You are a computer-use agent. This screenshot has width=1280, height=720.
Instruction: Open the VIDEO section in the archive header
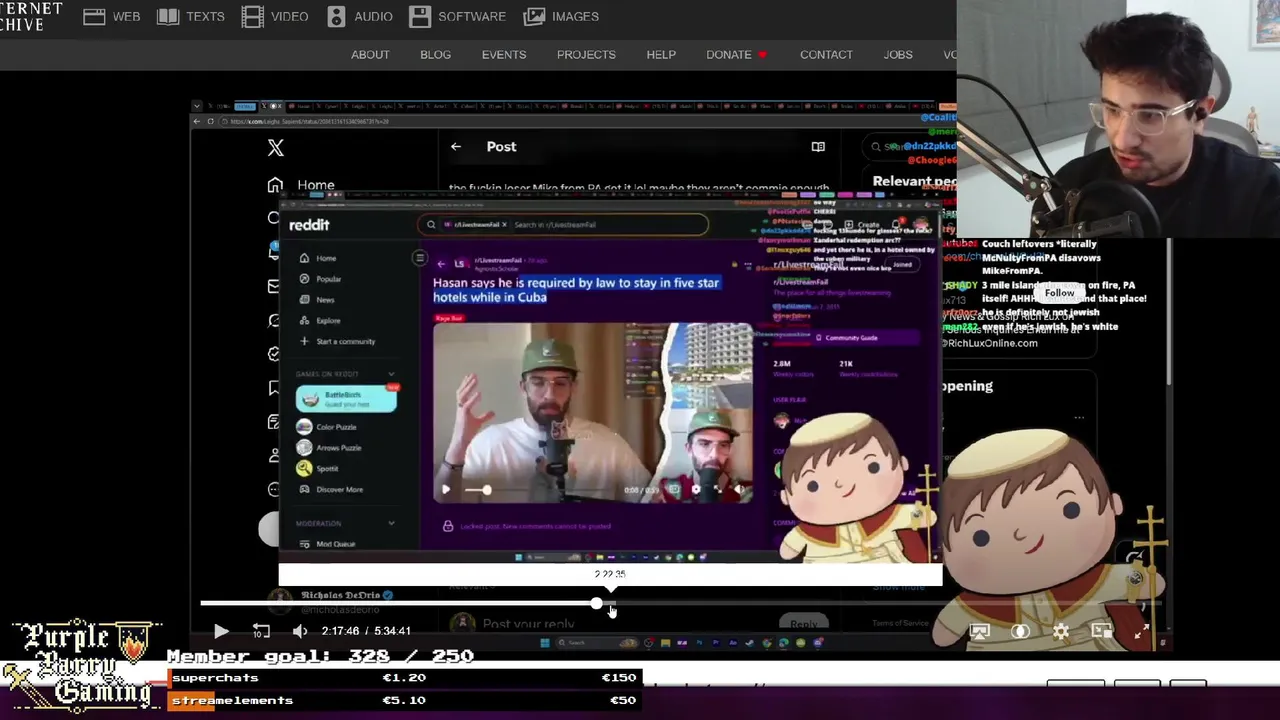point(275,16)
